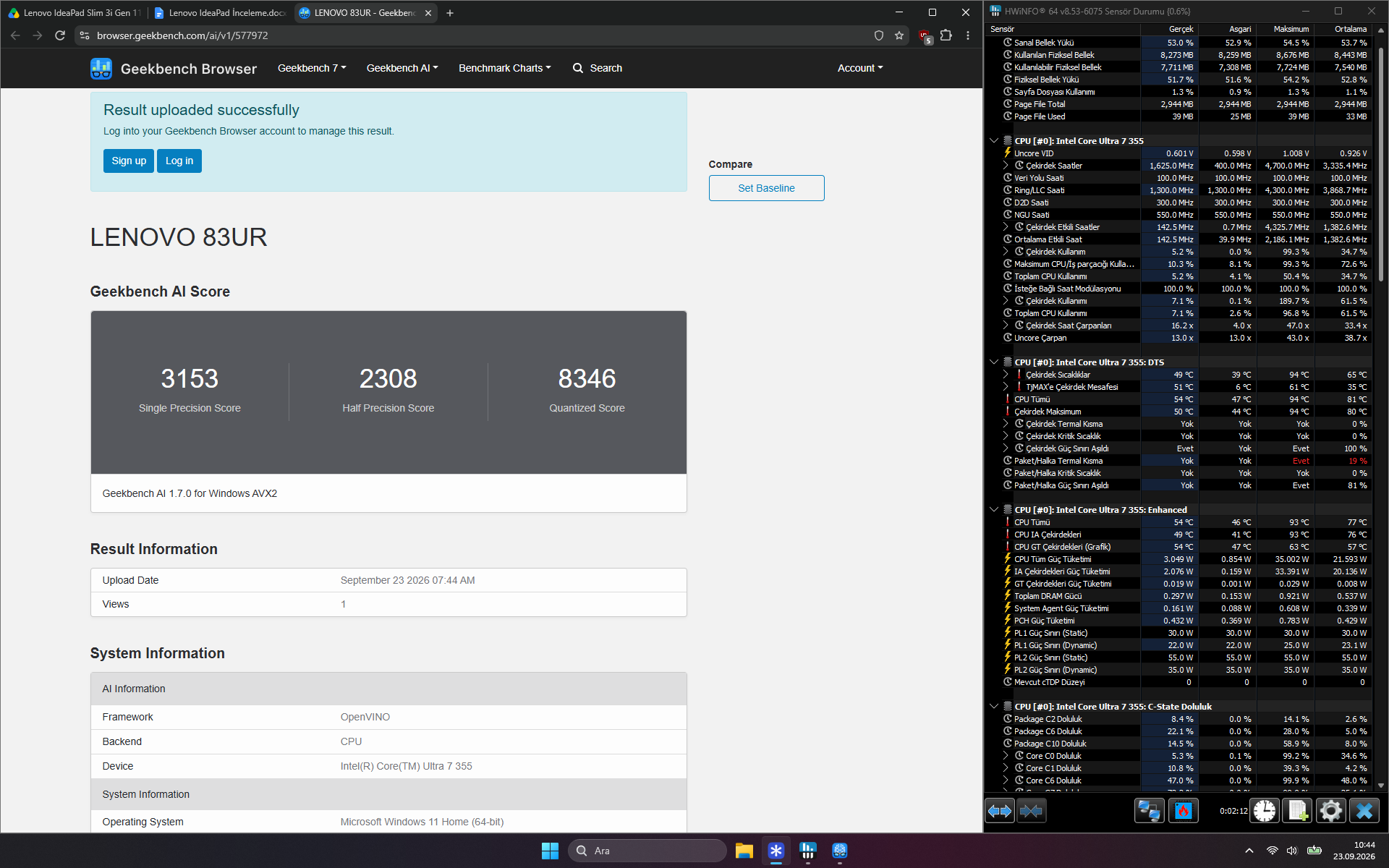
Task: Click Search in Geekbench navbar
Action: click(x=598, y=68)
